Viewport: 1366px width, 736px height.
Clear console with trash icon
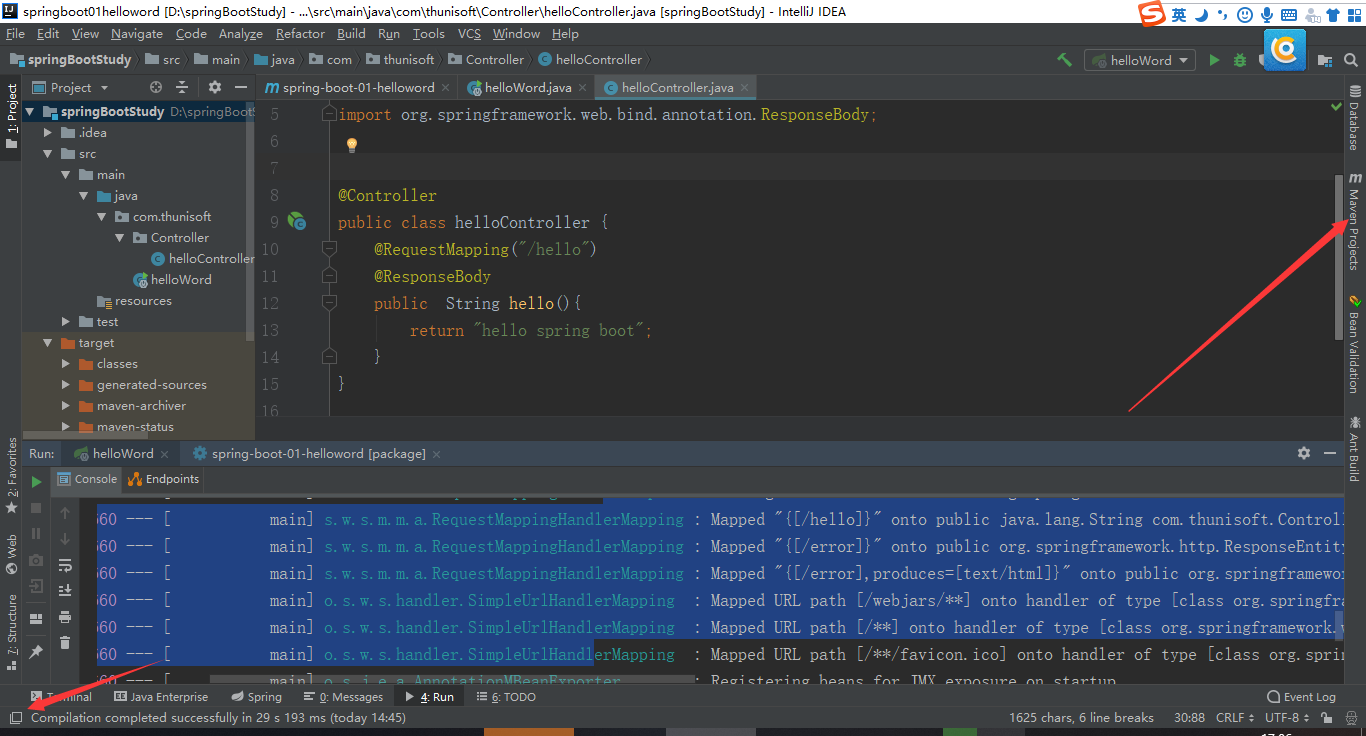coord(65,643)
